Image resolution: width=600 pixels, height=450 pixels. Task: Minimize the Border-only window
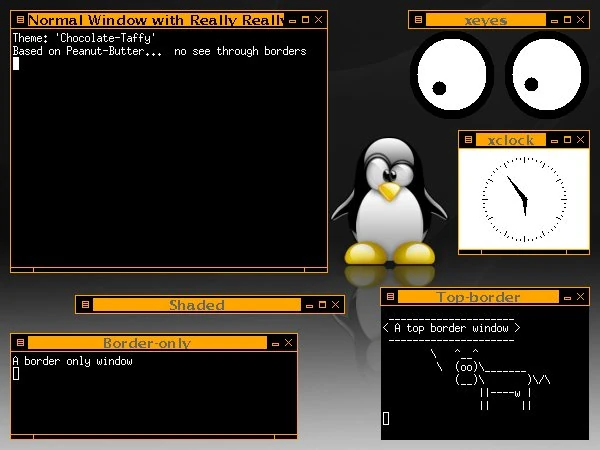276,343
